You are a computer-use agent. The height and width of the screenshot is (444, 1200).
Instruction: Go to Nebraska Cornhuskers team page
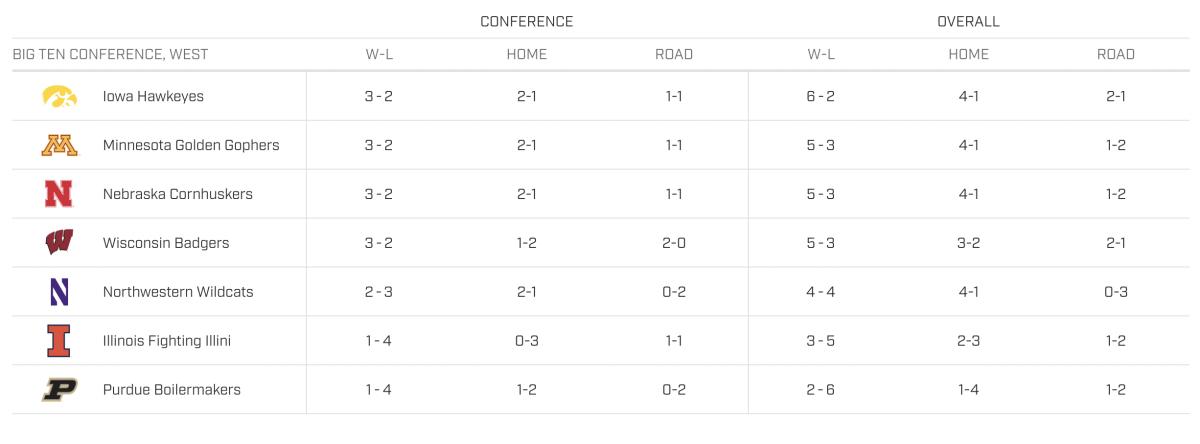178,194
